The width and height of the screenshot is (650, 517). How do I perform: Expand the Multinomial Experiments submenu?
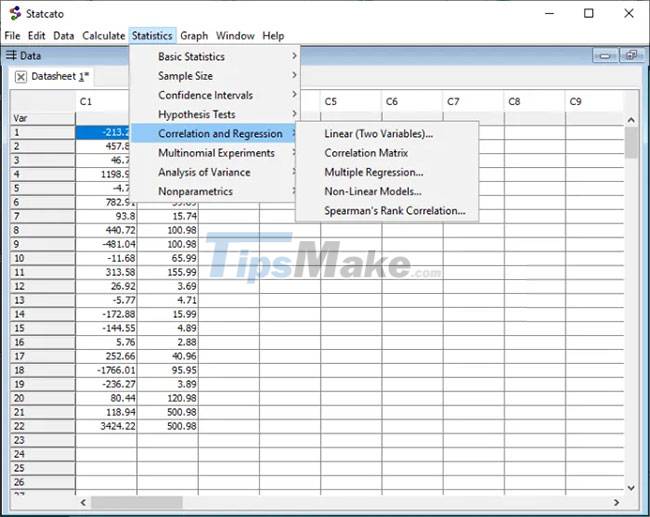click(x=214, y=153)
